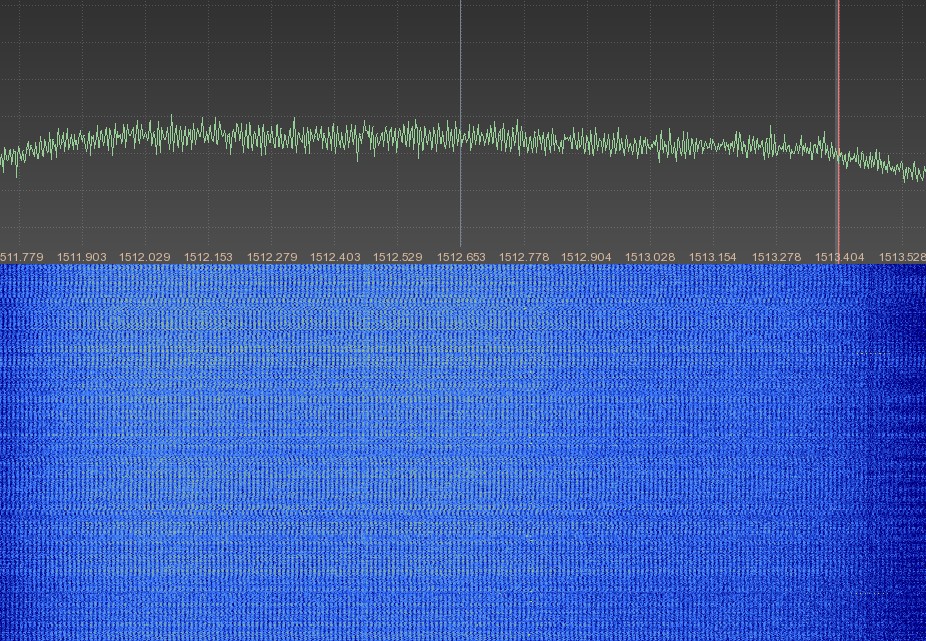Click the 1512.653 frequency label
Image resolution: width=926 pixels, height=641 pixels.
[461, 257]
